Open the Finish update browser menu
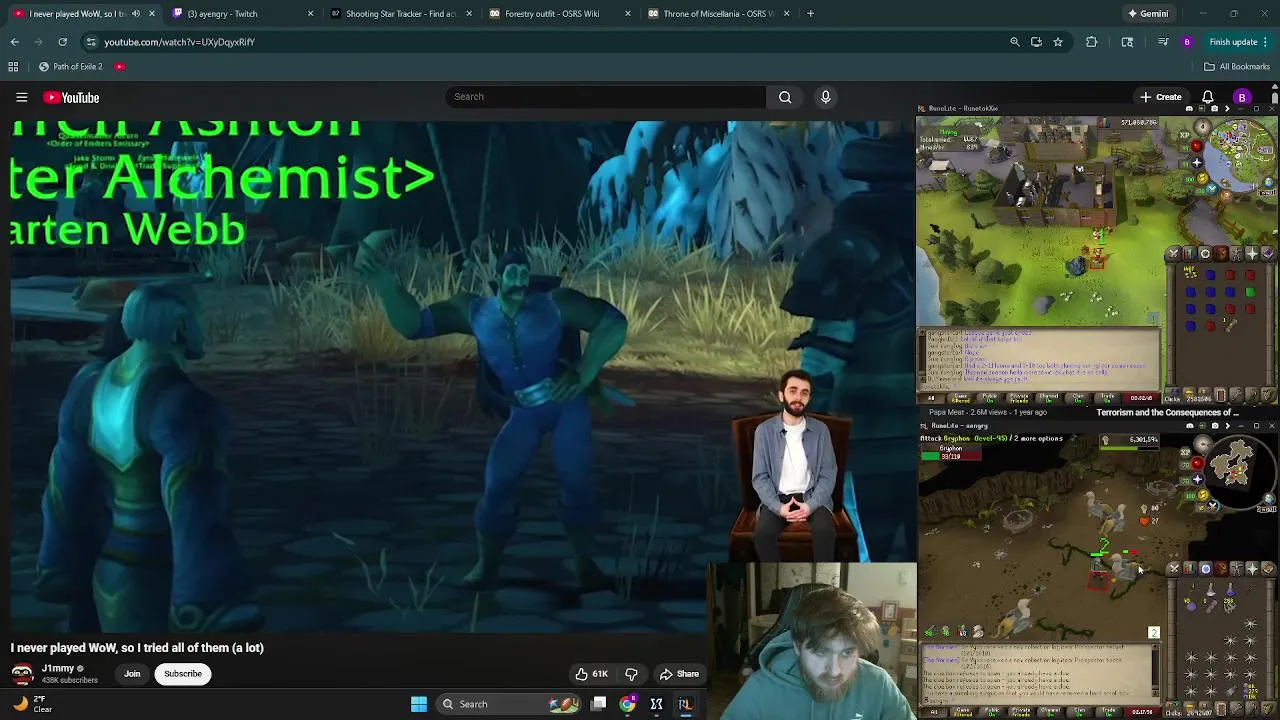 (x=1238, y=42)
